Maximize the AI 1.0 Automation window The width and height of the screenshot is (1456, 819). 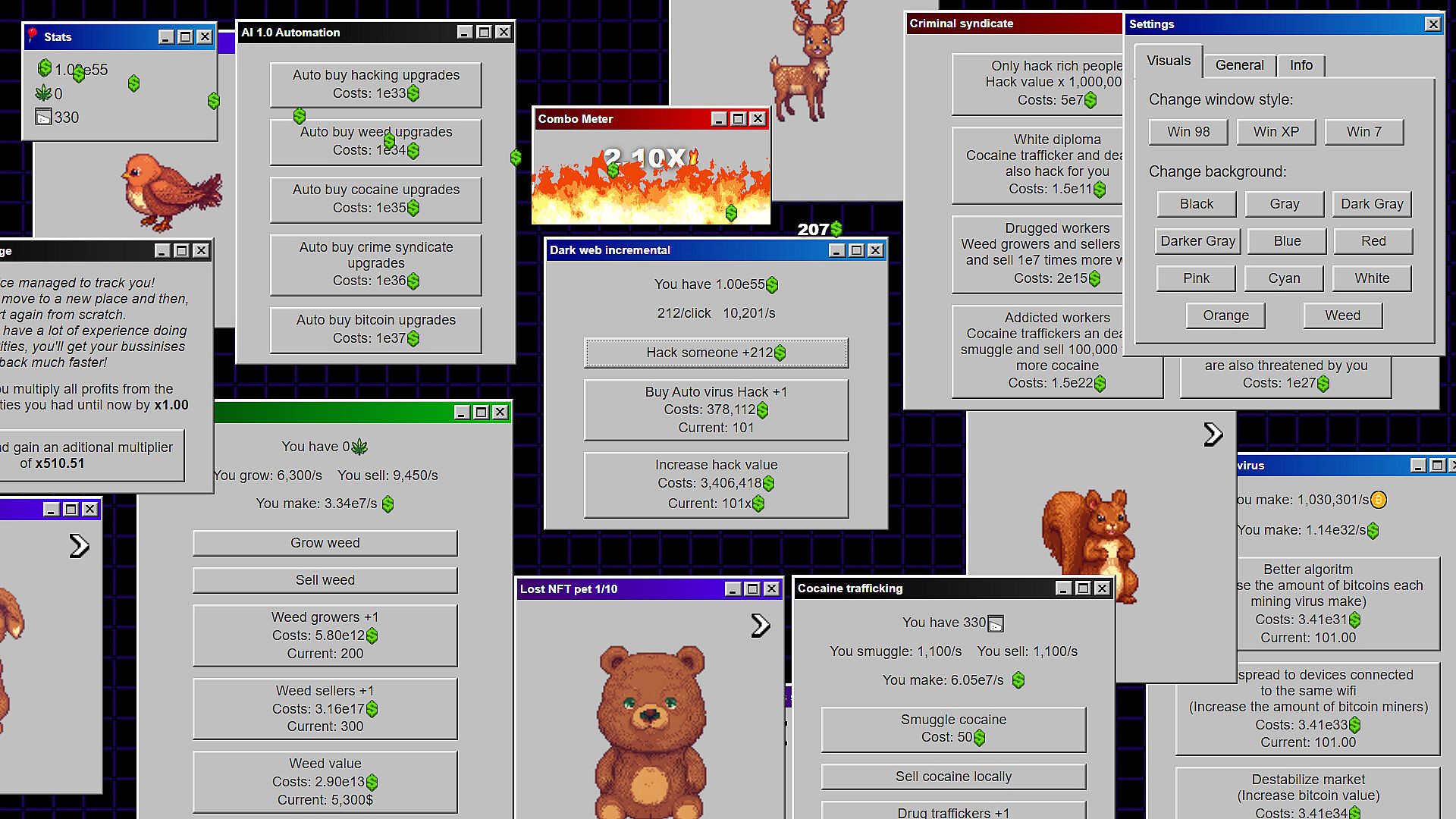(484, 32)
